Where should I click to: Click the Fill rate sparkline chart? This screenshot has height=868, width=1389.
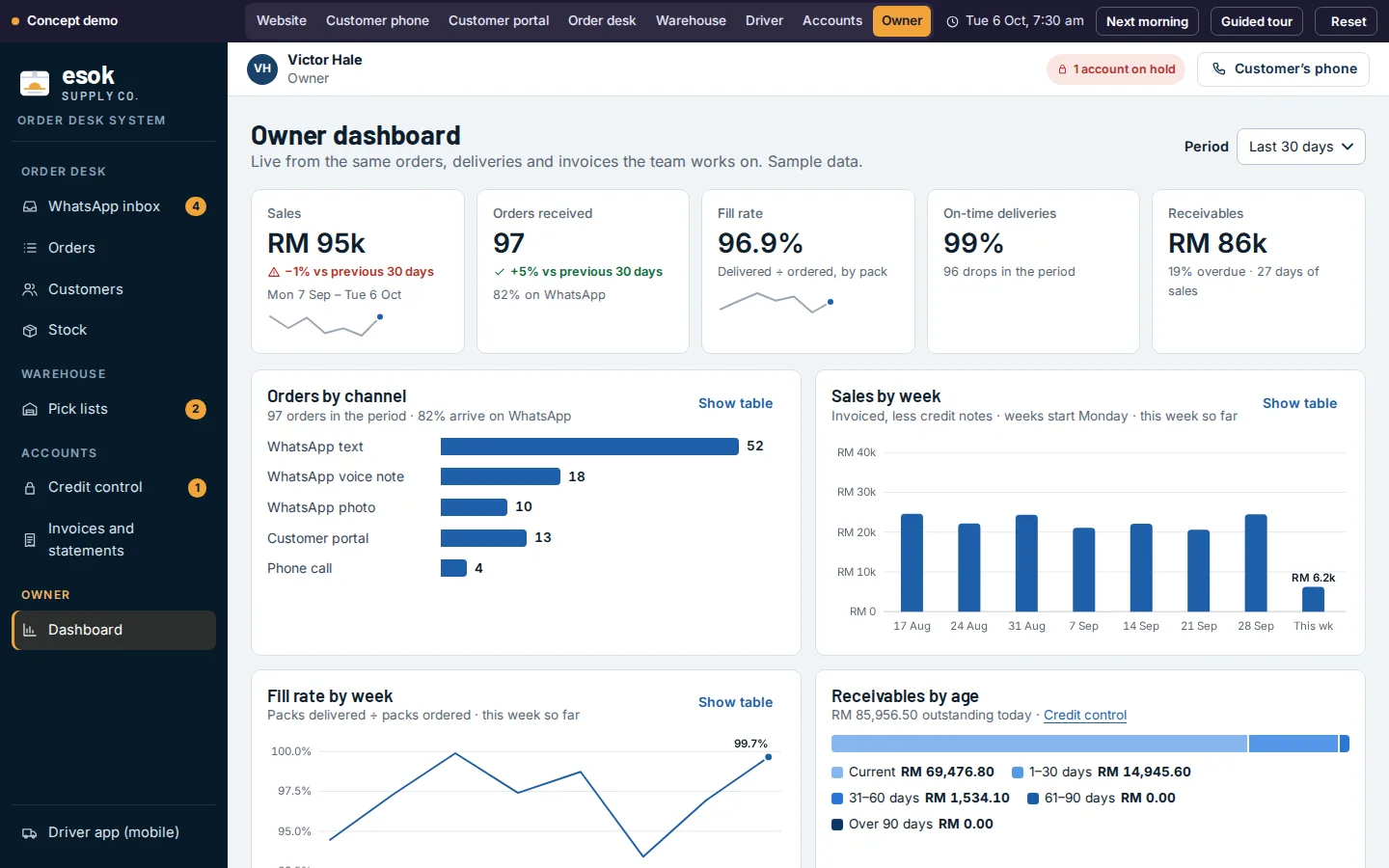pos(776,303)
